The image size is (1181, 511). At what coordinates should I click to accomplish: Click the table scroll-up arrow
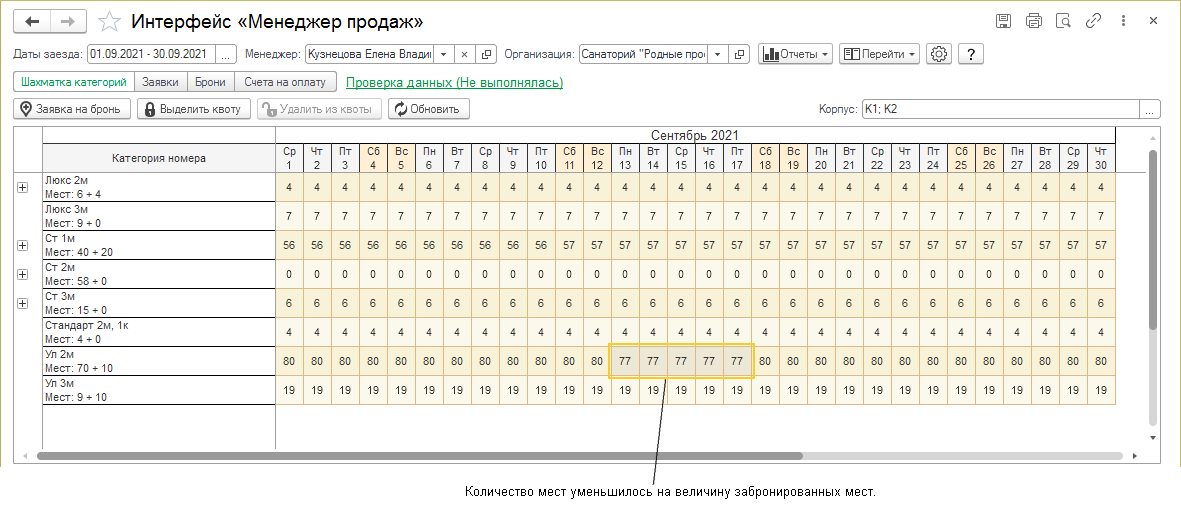coord(1152,139)
